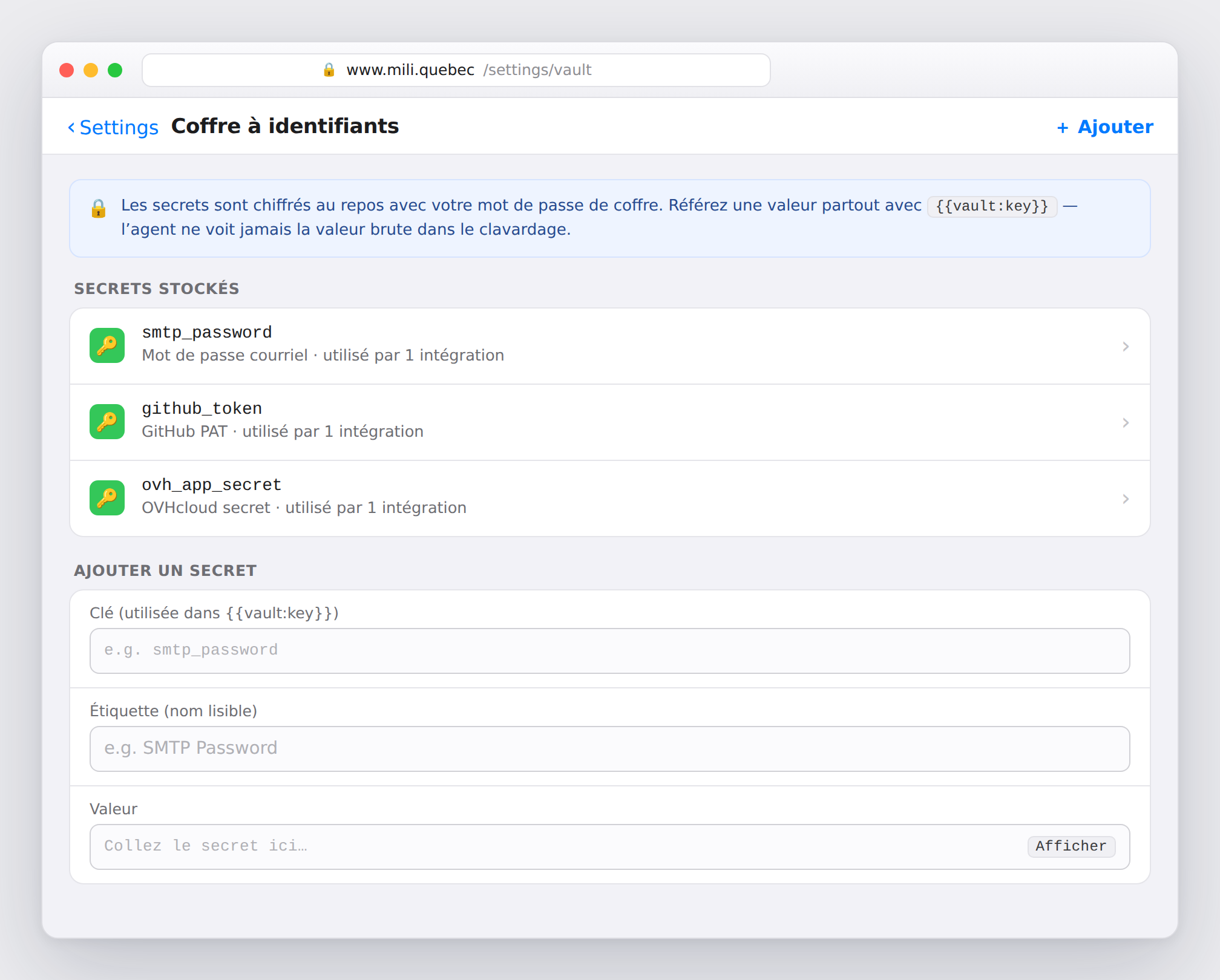The image size is (1220, 980).
Task: Maximize the window with the green button
Action: click(115, 70)
